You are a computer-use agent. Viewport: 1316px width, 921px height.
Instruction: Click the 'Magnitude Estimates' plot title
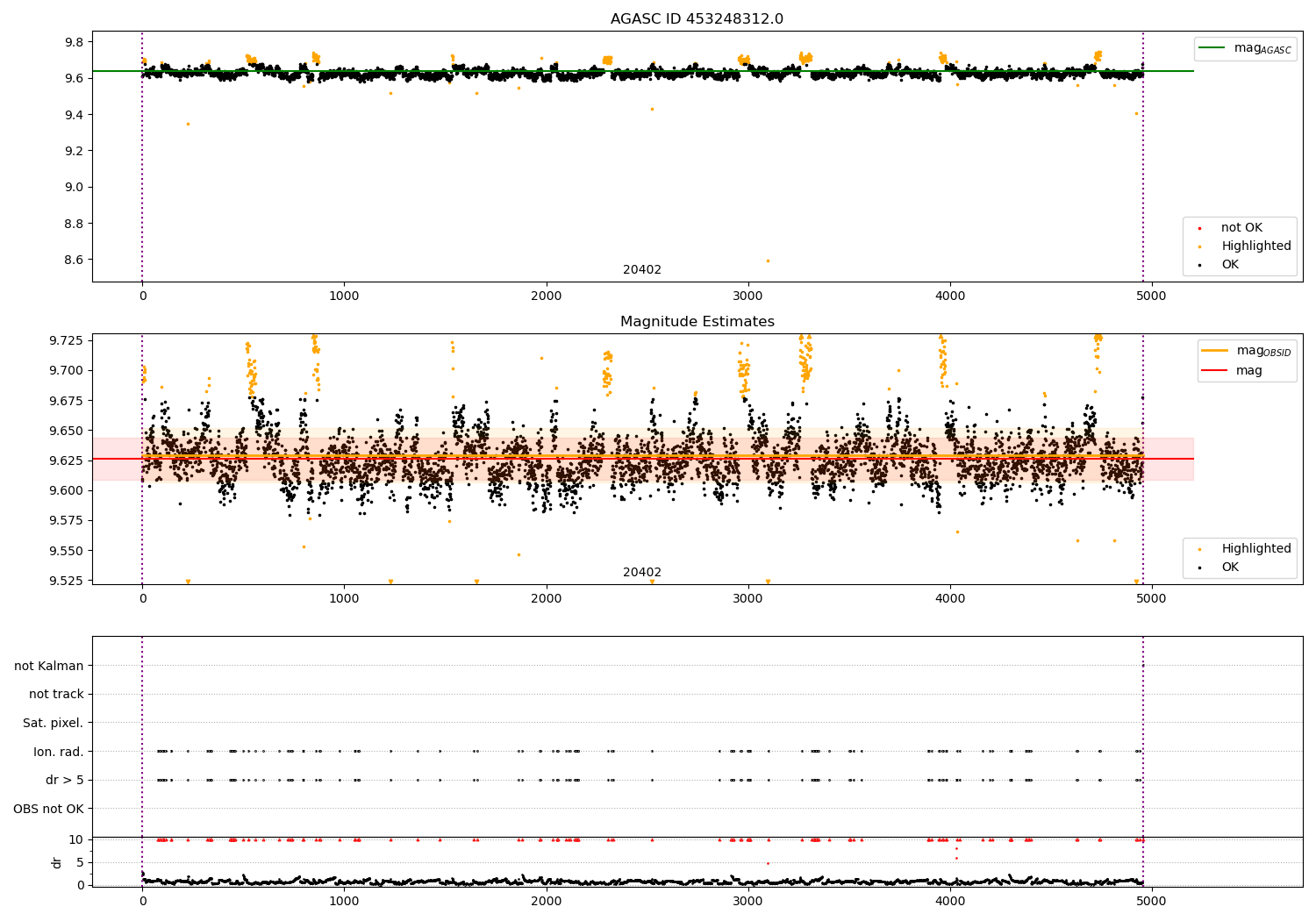[697, 322]
